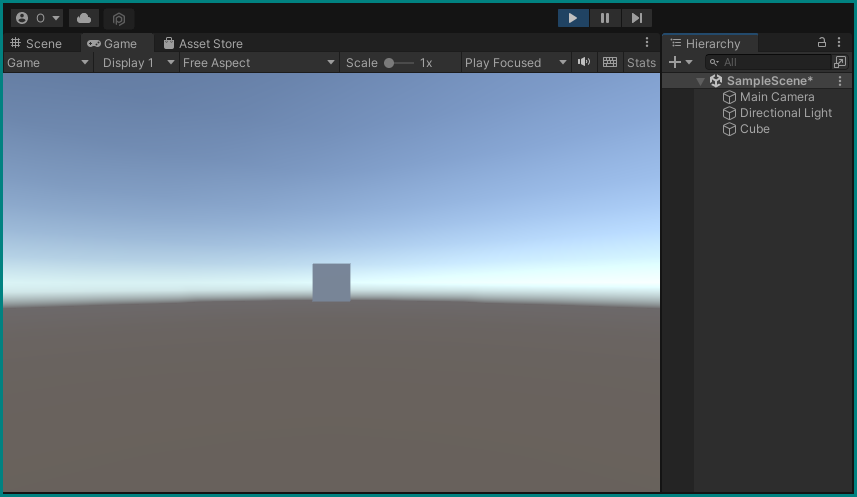Click the Scale slider handle

pyautogui.click(x=389, y=62)
